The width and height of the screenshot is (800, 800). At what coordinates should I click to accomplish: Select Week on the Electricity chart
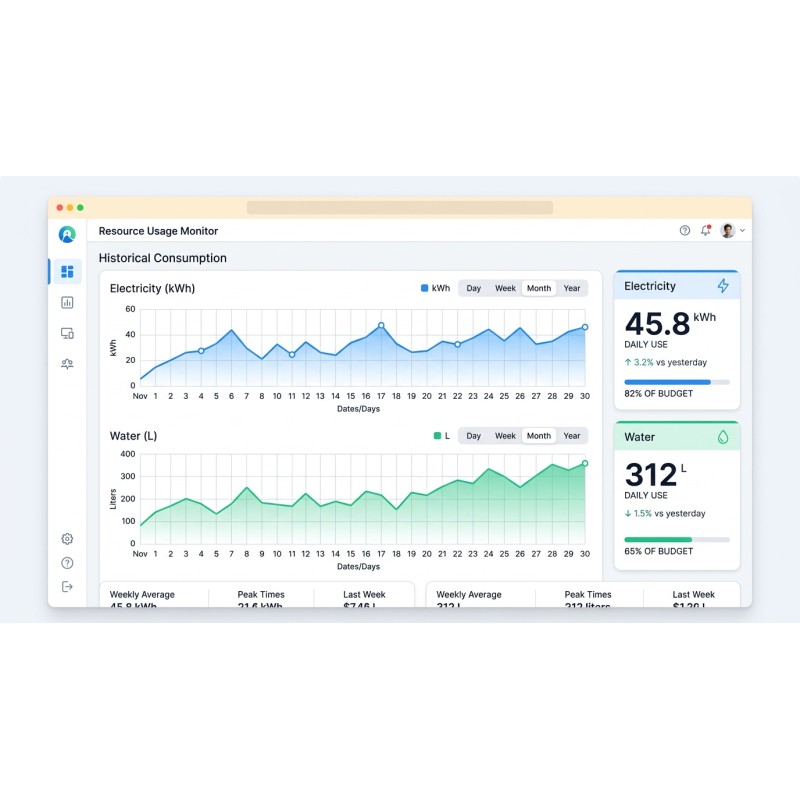(505, 288)
